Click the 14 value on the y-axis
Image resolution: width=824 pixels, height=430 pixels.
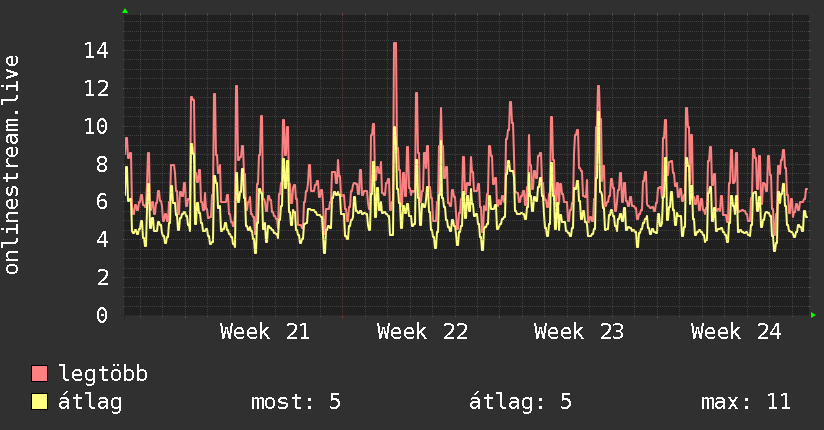[x=96, y=51]
